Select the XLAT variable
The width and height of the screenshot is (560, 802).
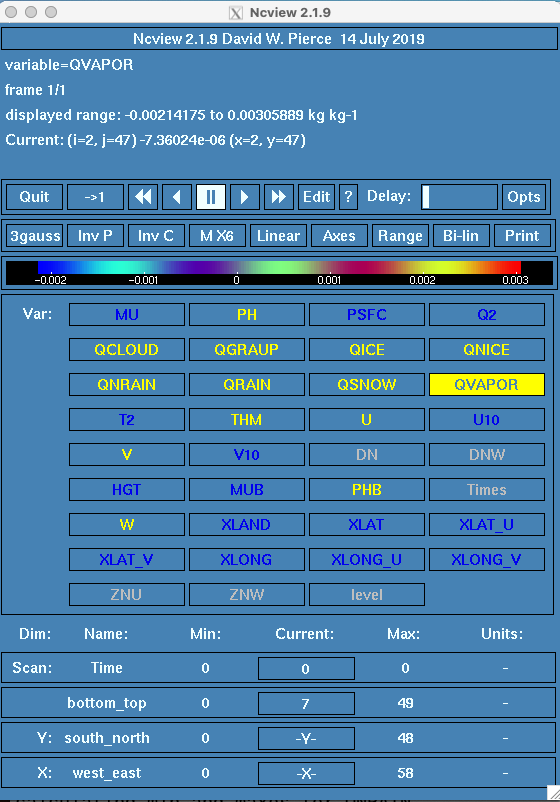367,525
